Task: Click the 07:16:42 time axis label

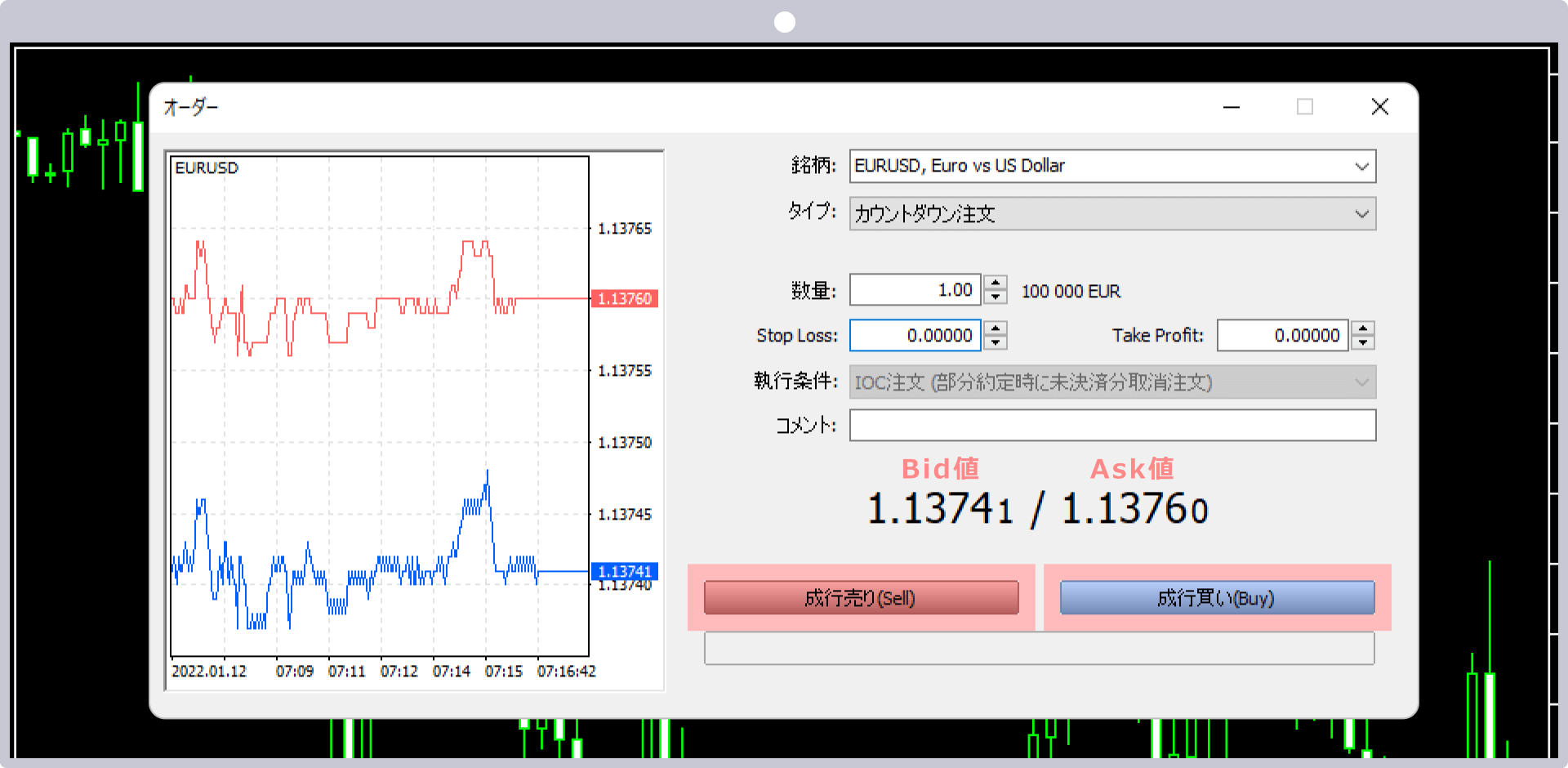Action: tap(566, 672)
